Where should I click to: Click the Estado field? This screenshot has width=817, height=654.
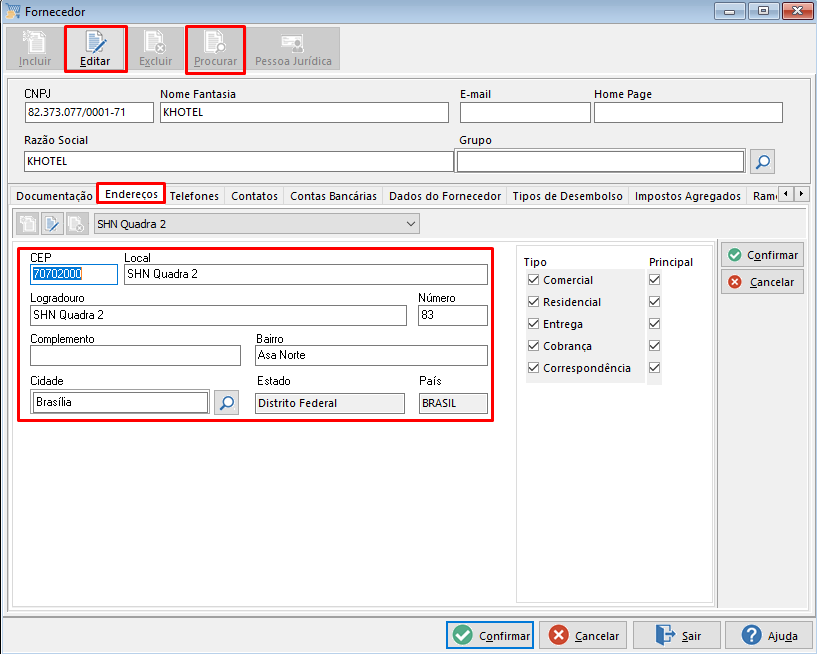(x=330, y=403)
